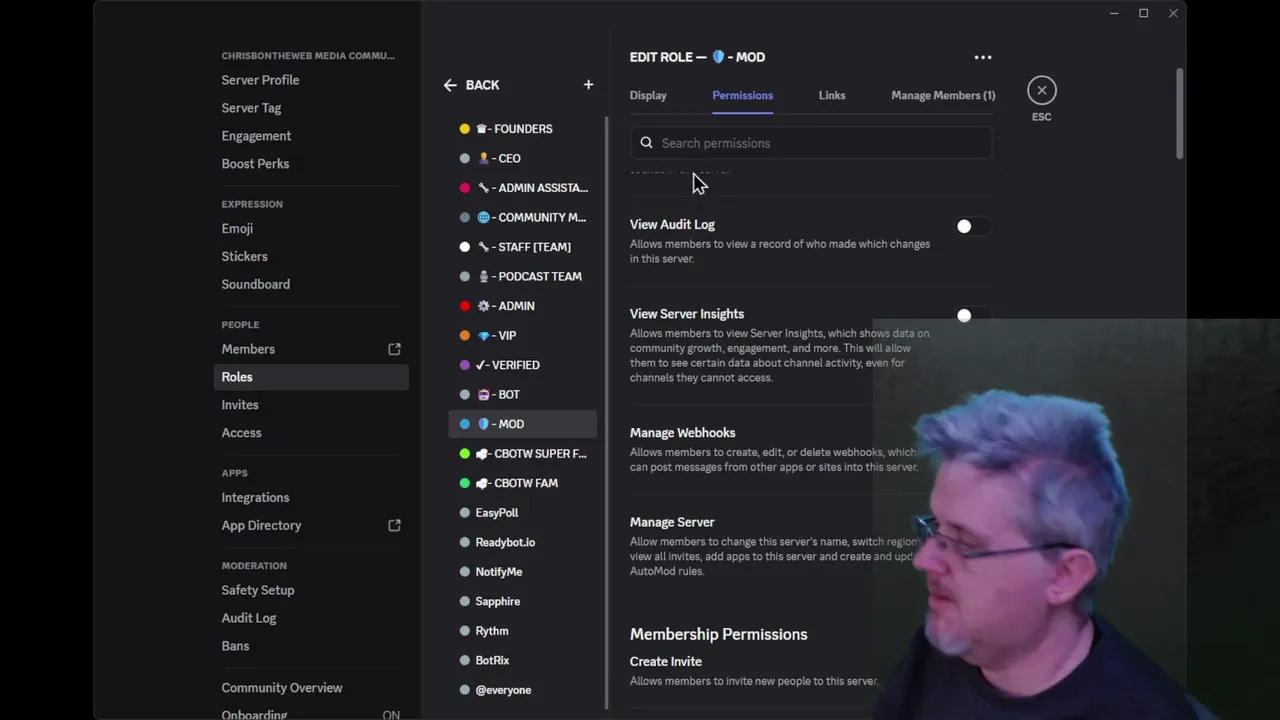This screenshot has height=720, width=1280.
Task: Click the Search permissions field
Action: tap(811, 143)
